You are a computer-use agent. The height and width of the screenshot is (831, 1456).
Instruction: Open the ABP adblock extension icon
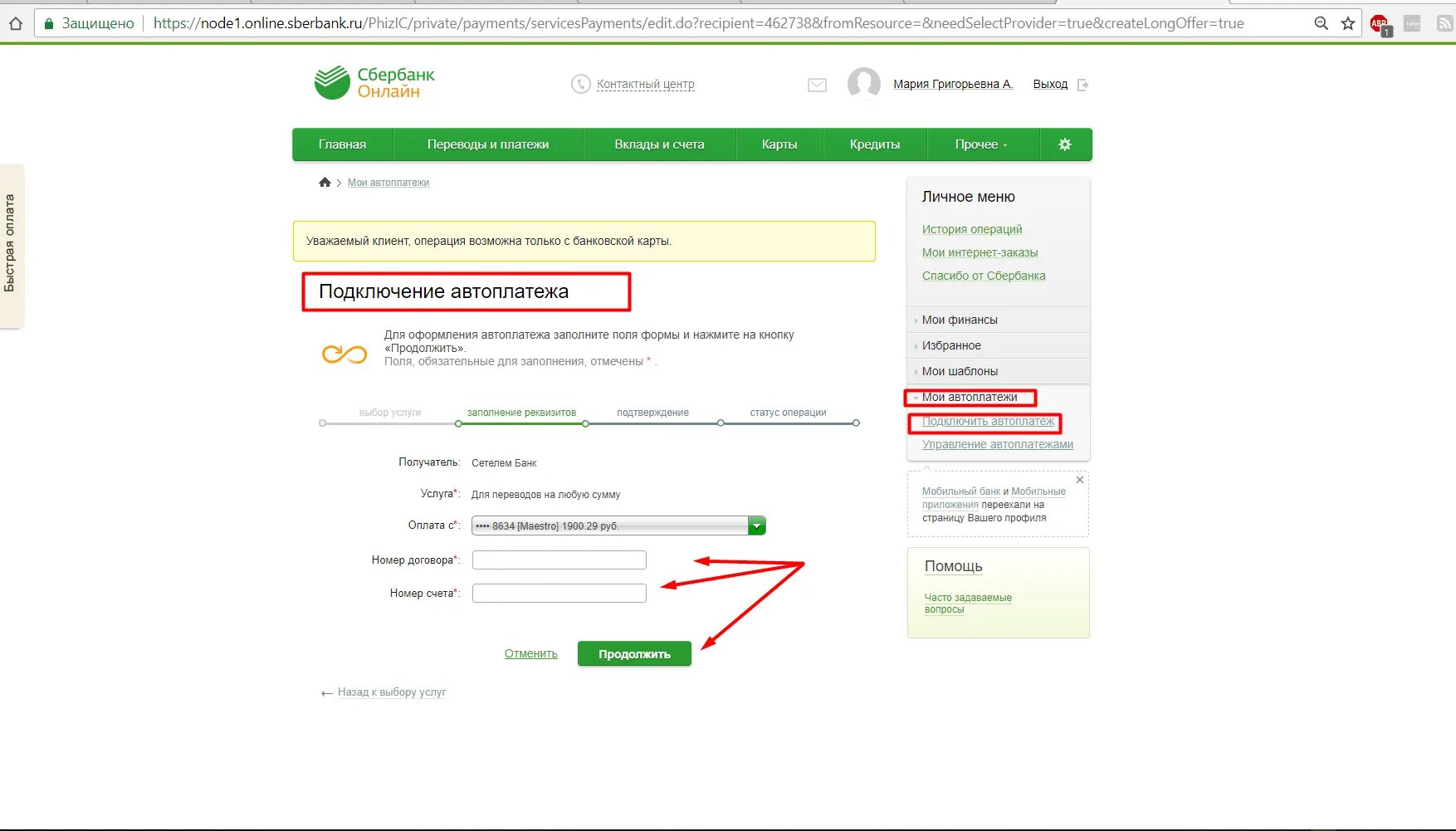(1380, 25)
